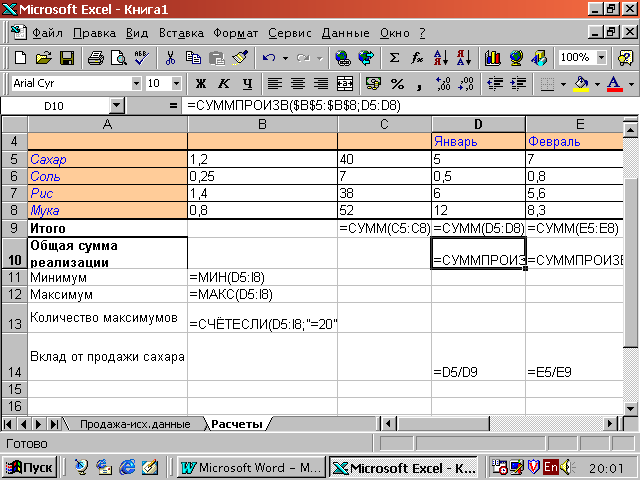Apply the Currency style icon

[x=373, y=84]
